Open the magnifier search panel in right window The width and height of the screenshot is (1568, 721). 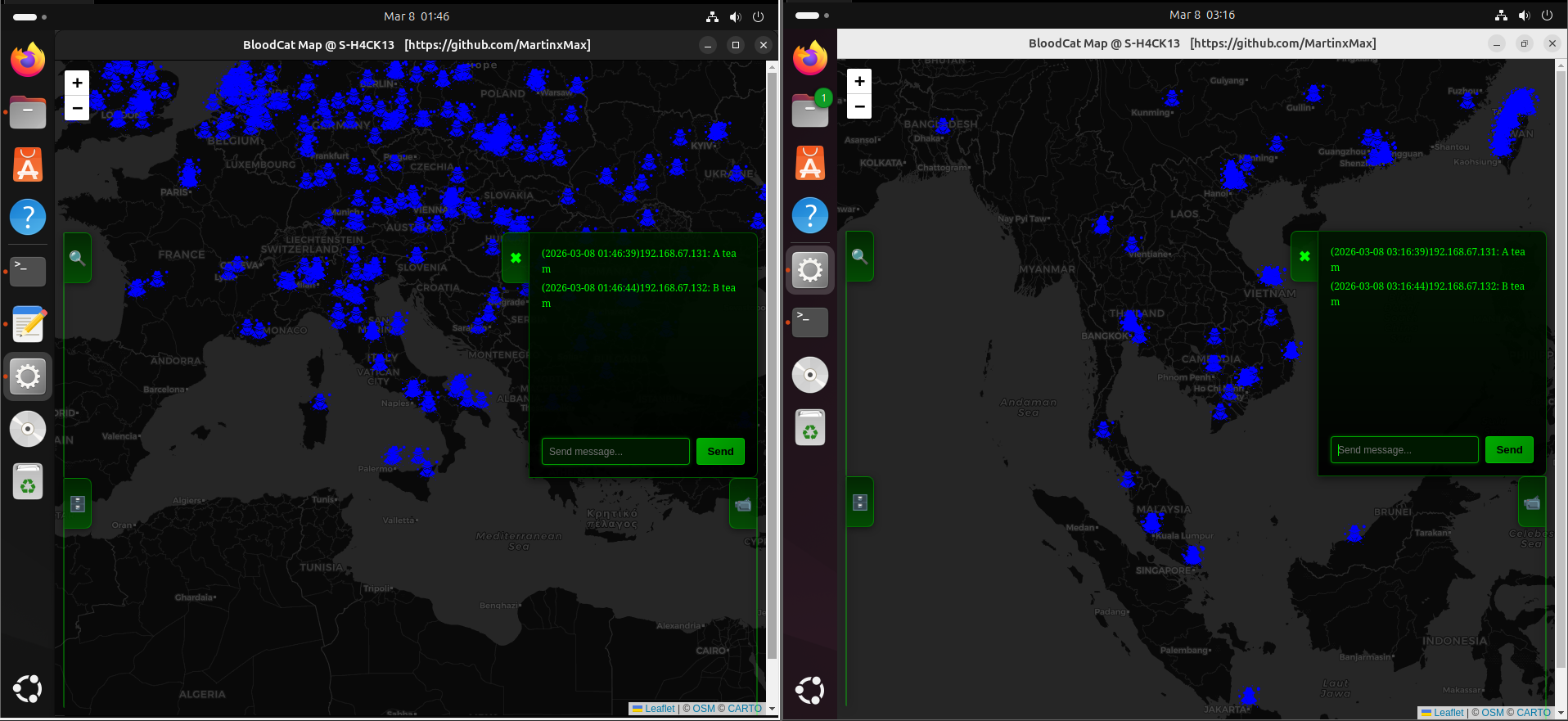[x=859, y=256]
